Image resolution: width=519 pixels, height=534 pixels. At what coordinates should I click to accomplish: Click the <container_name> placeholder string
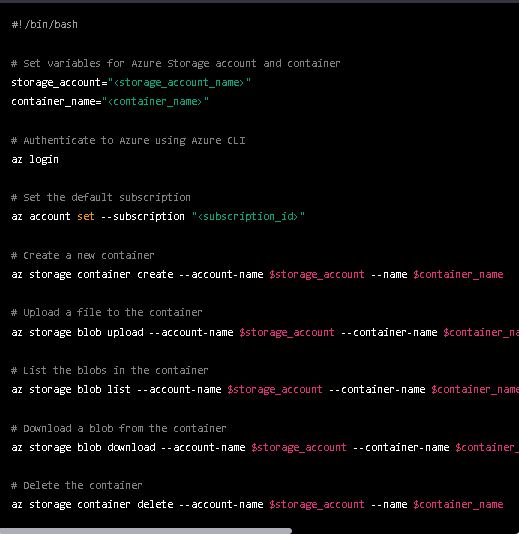(155, 102)
